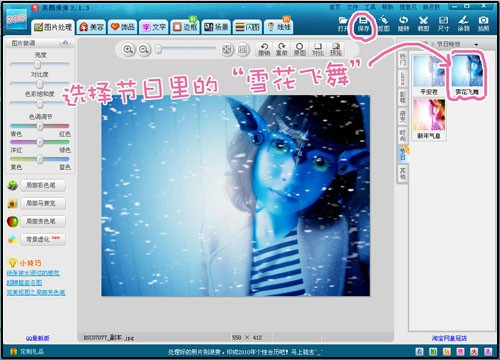Image resolution: width=500 pixels, height=360 pixels.
Task: Open the 饰品 tab
Action: click(123, 27)
